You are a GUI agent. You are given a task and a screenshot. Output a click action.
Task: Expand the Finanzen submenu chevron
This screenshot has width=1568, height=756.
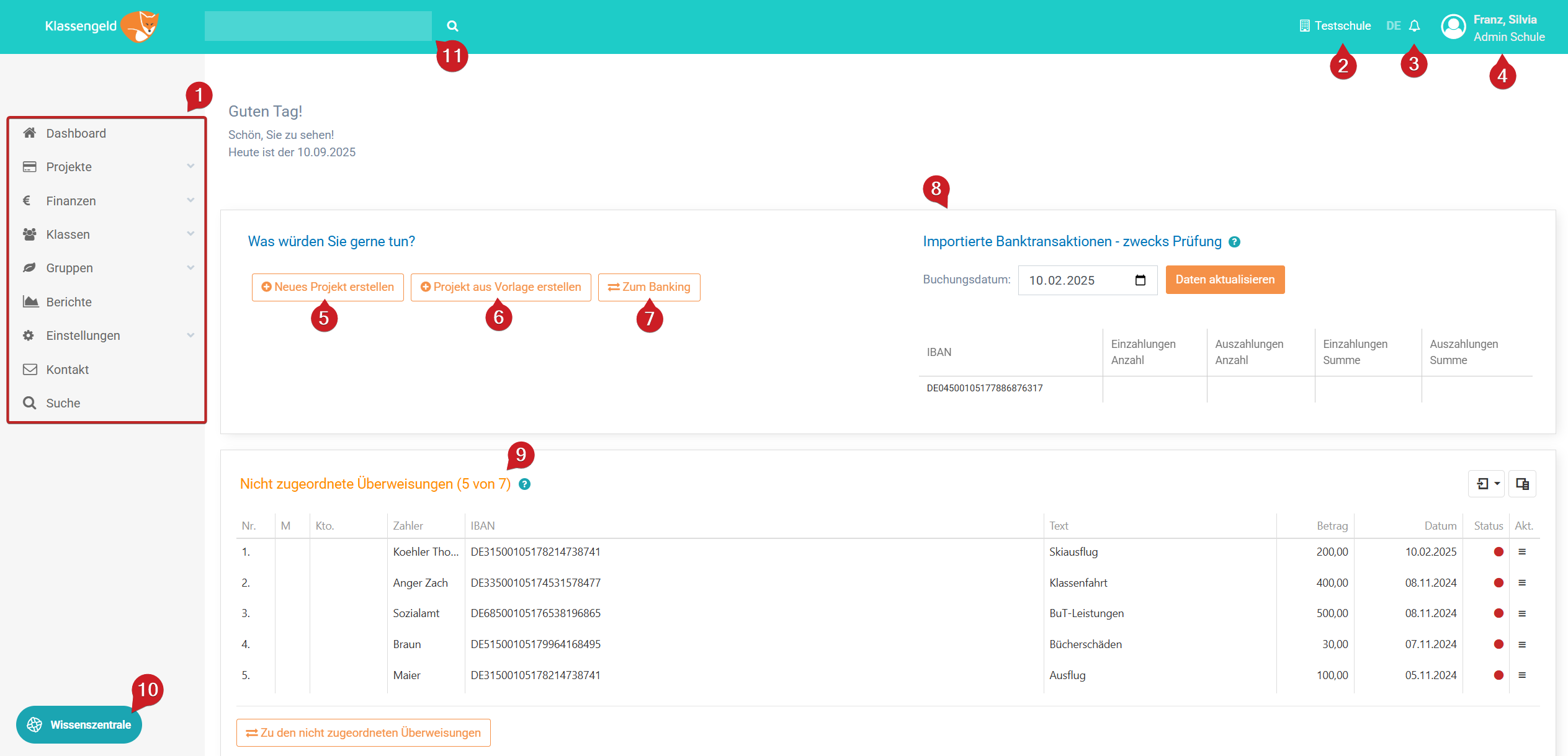coord(190,200)
